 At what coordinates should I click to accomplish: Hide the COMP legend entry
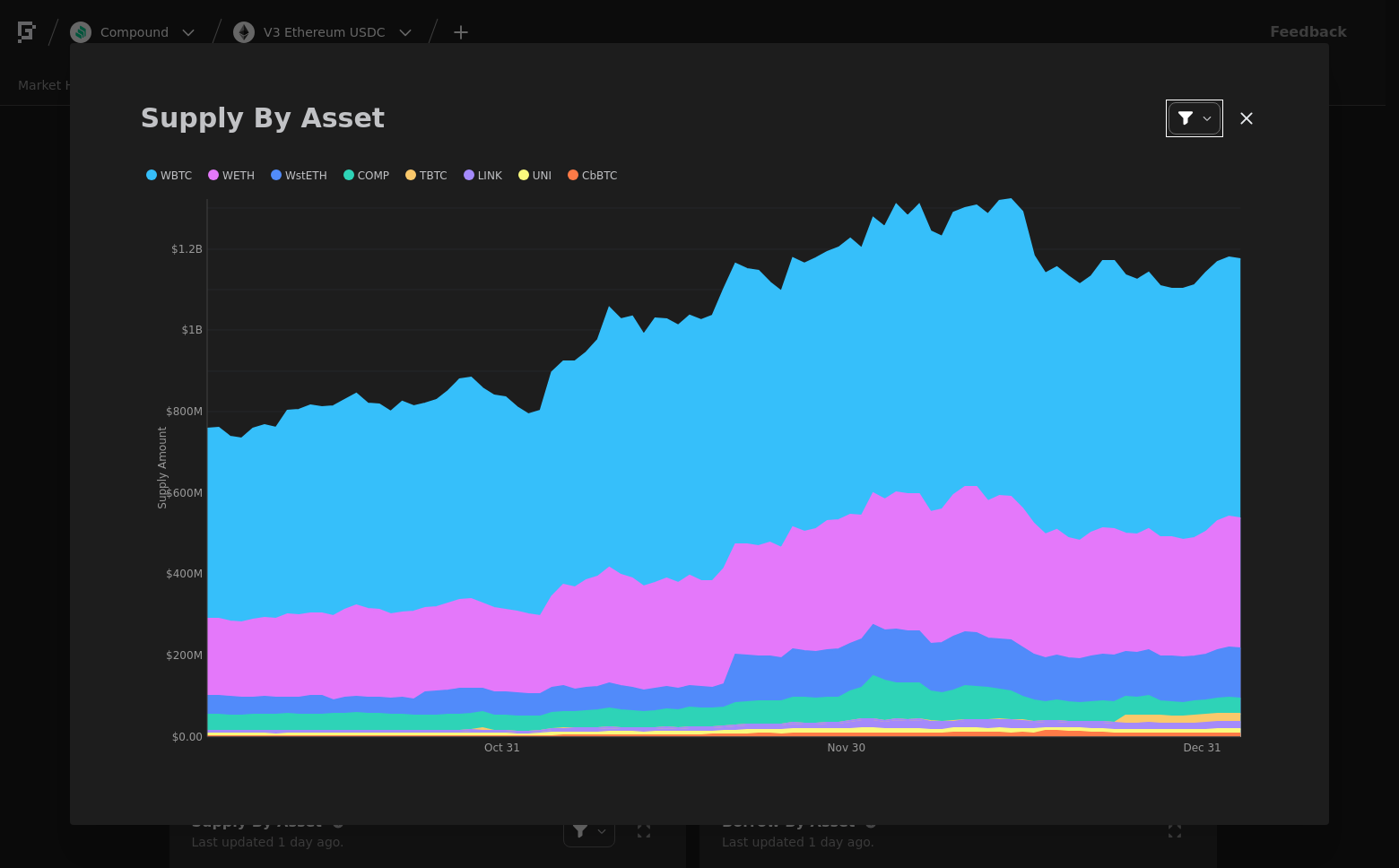tap(367, 176)
